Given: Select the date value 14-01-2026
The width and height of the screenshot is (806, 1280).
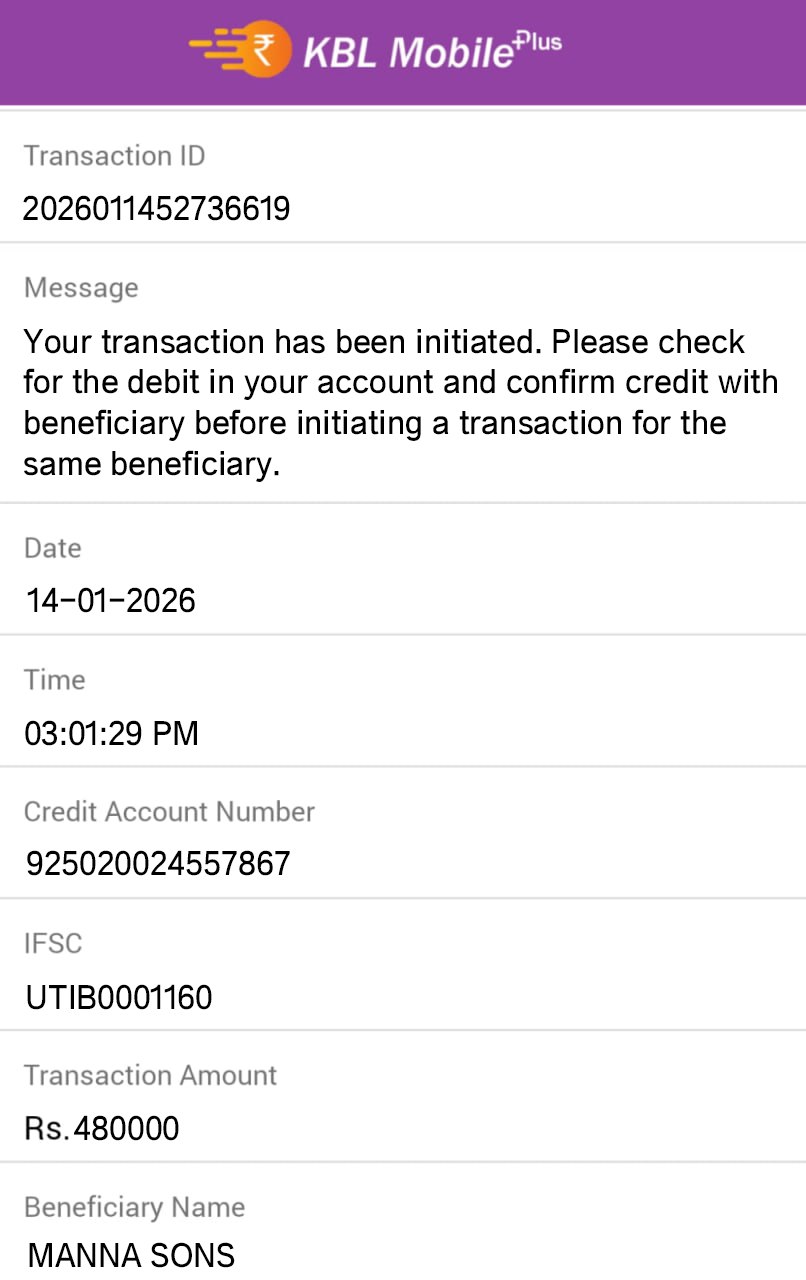Looking at the screenshot, I should [110, 601].
